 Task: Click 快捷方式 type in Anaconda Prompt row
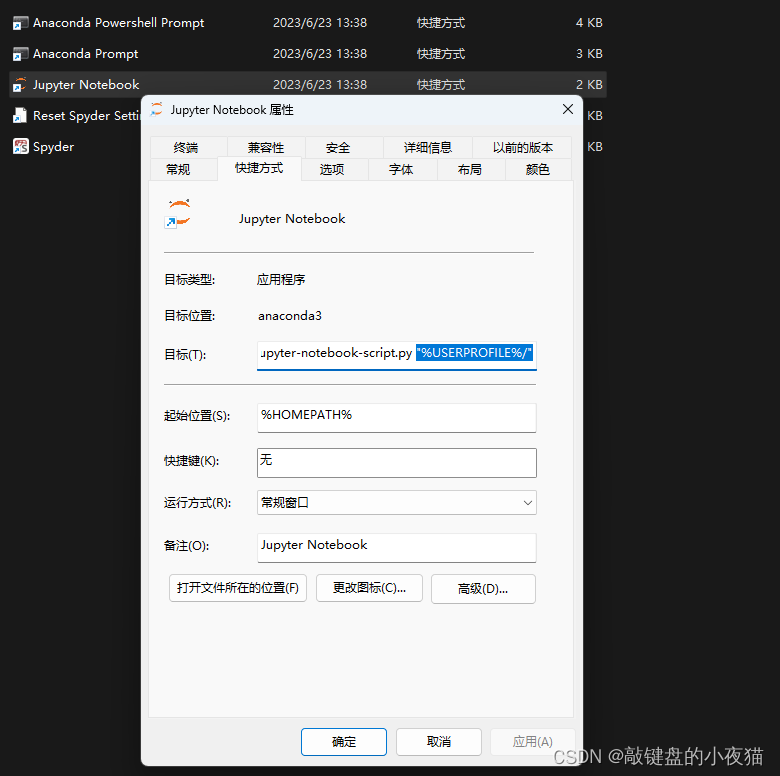pyautogui.click(x=441, y=54)
